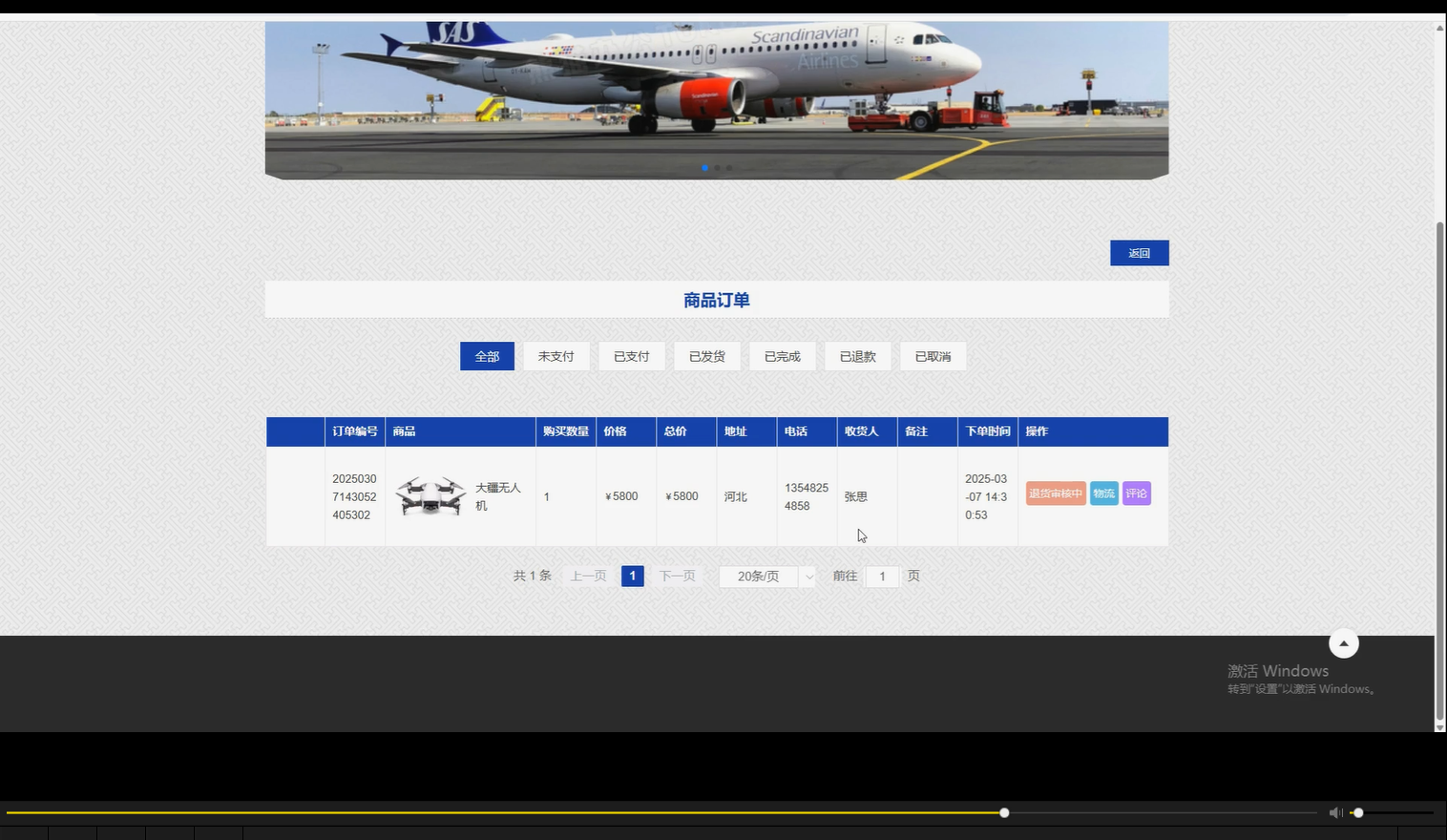Image resolution: width=1447 pixels, height=840 pixels.
Task: Go to next page with 下一页
Action: point(677,577)
